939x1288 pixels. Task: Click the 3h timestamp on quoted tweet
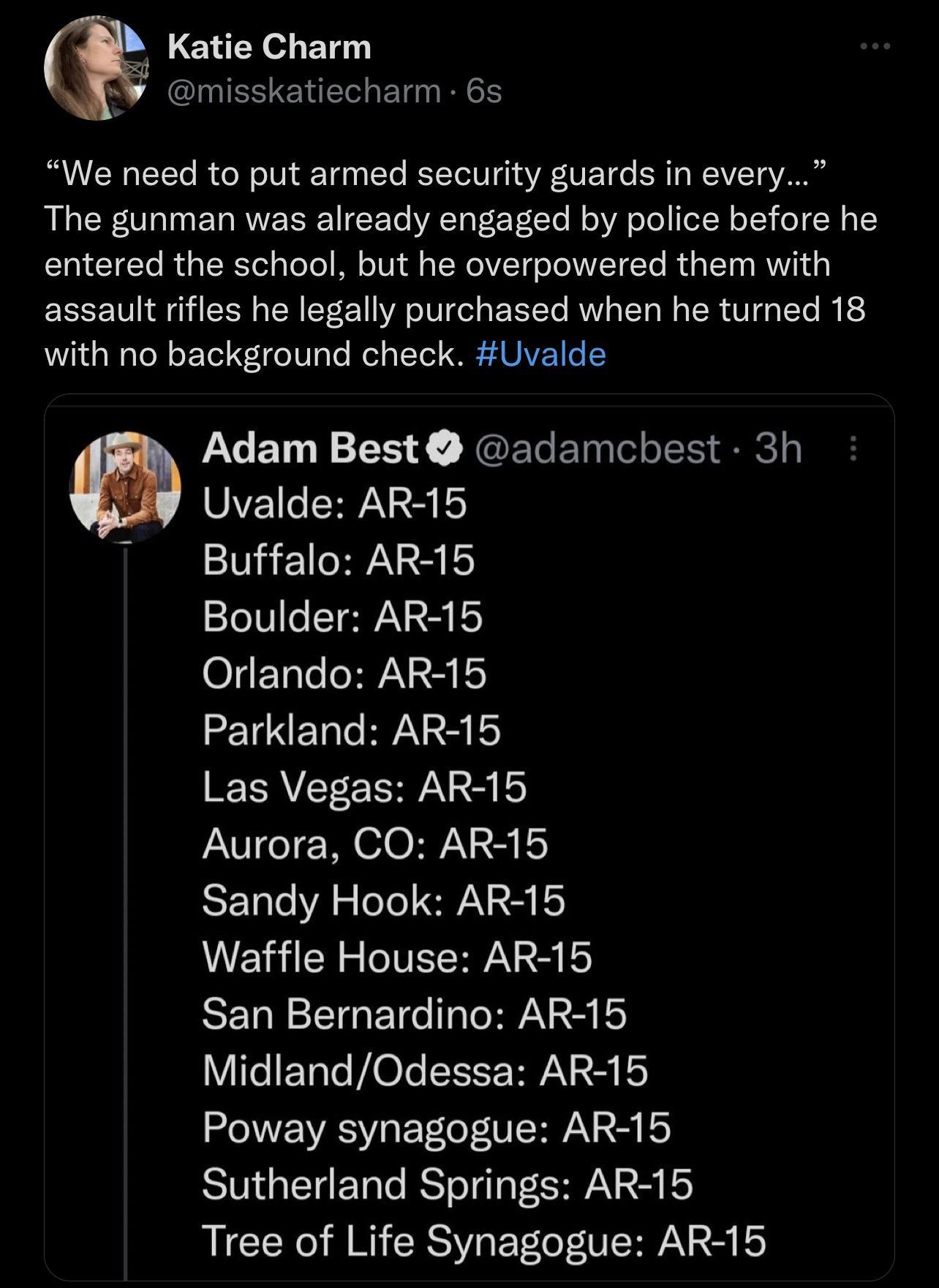[x=778, y=448]
